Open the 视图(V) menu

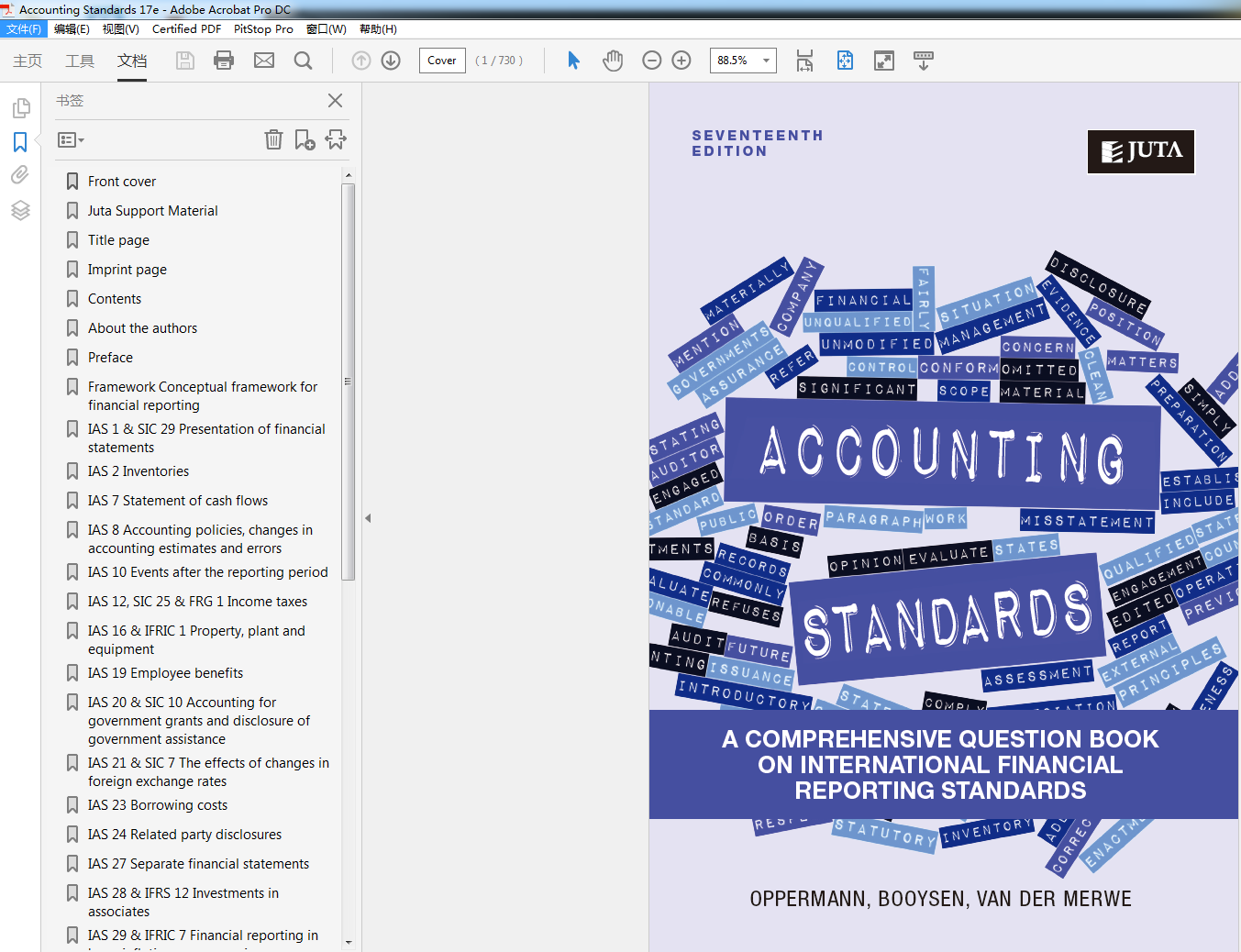pos(120,29)
